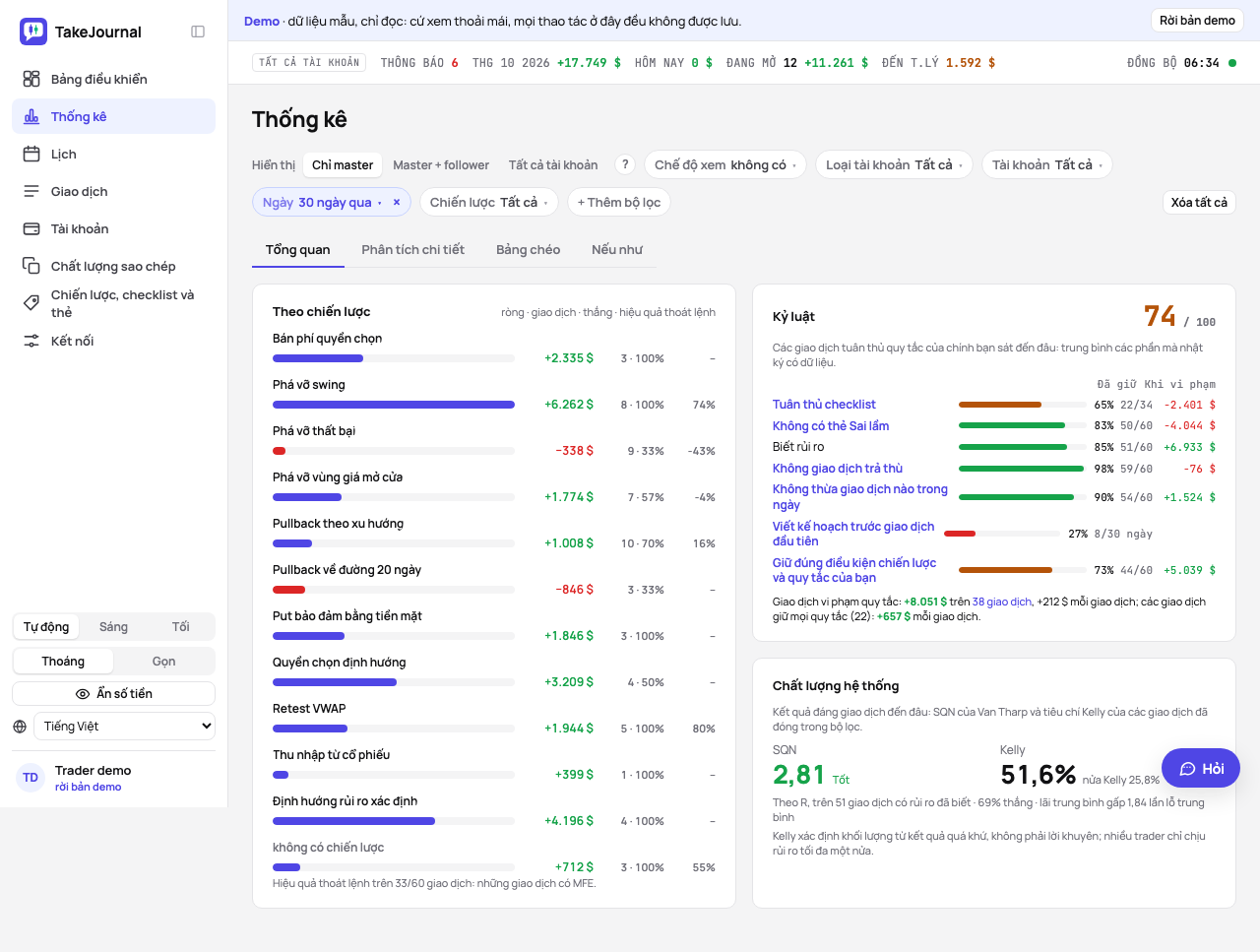The image size is (1260, 952).
Task: Click the question mark help icon
Action: tap(625, 164)
